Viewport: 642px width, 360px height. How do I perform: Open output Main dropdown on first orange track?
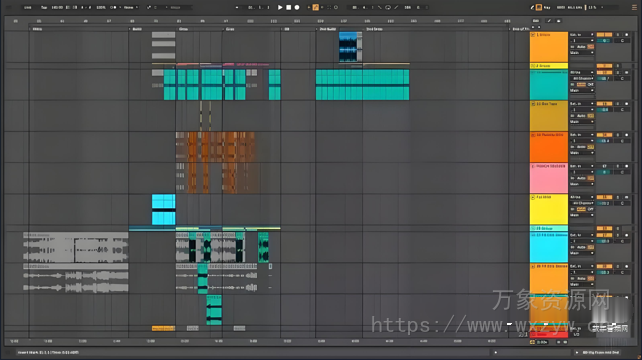point(582,53)
